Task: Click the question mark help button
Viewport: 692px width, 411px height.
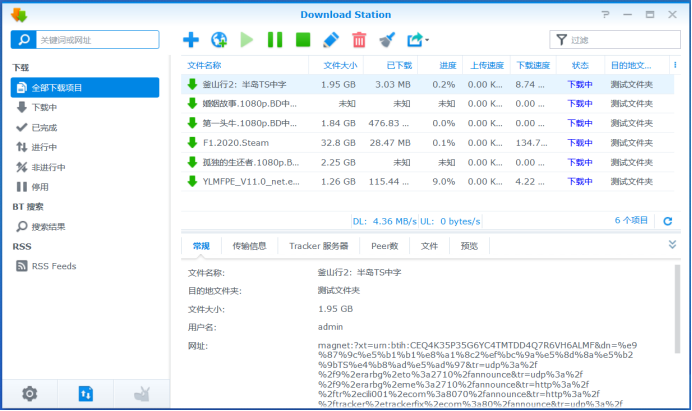Action: point(606,15)
